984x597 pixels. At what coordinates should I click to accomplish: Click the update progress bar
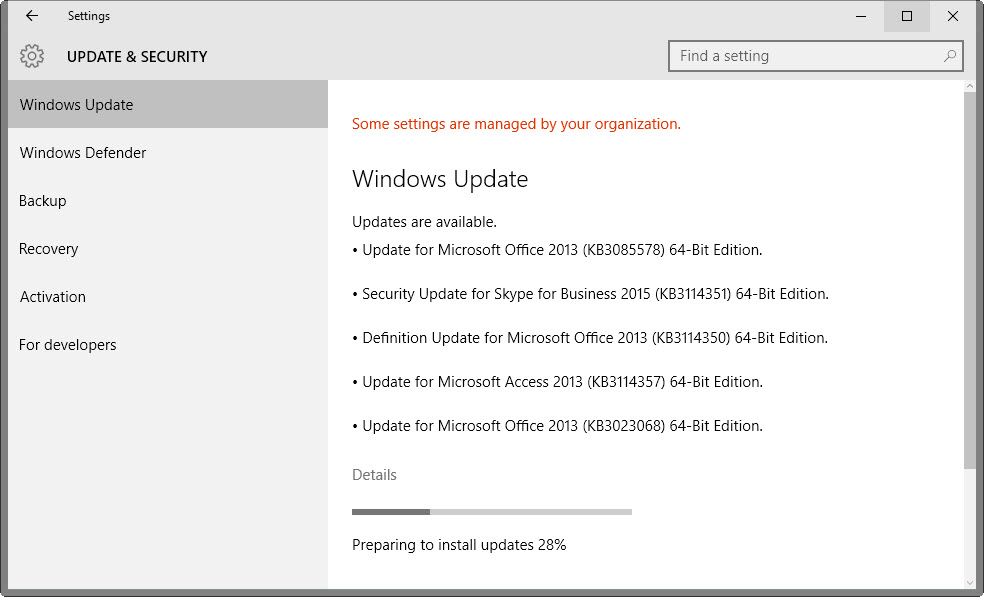[x=492, y=512]
